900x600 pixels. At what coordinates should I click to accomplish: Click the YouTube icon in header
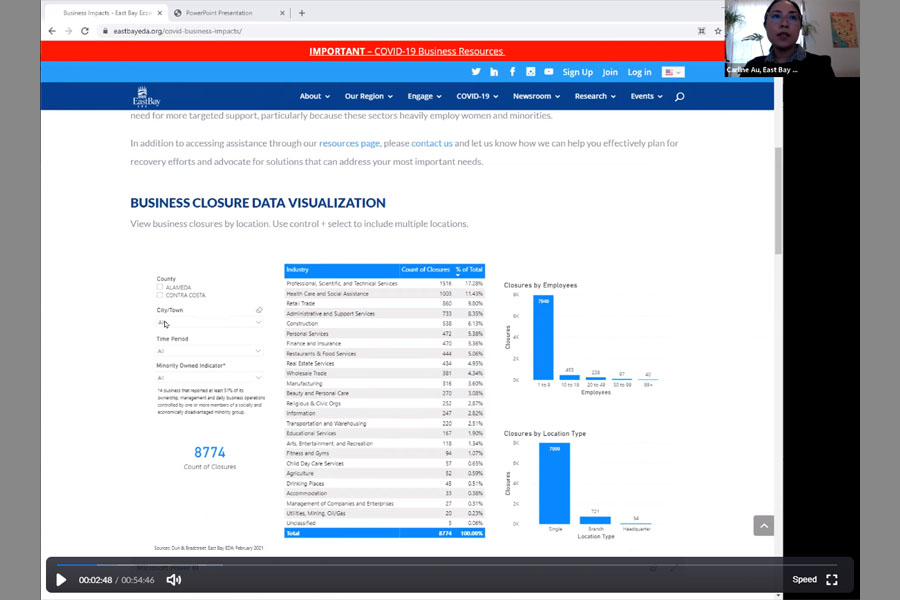pos(549,72)
